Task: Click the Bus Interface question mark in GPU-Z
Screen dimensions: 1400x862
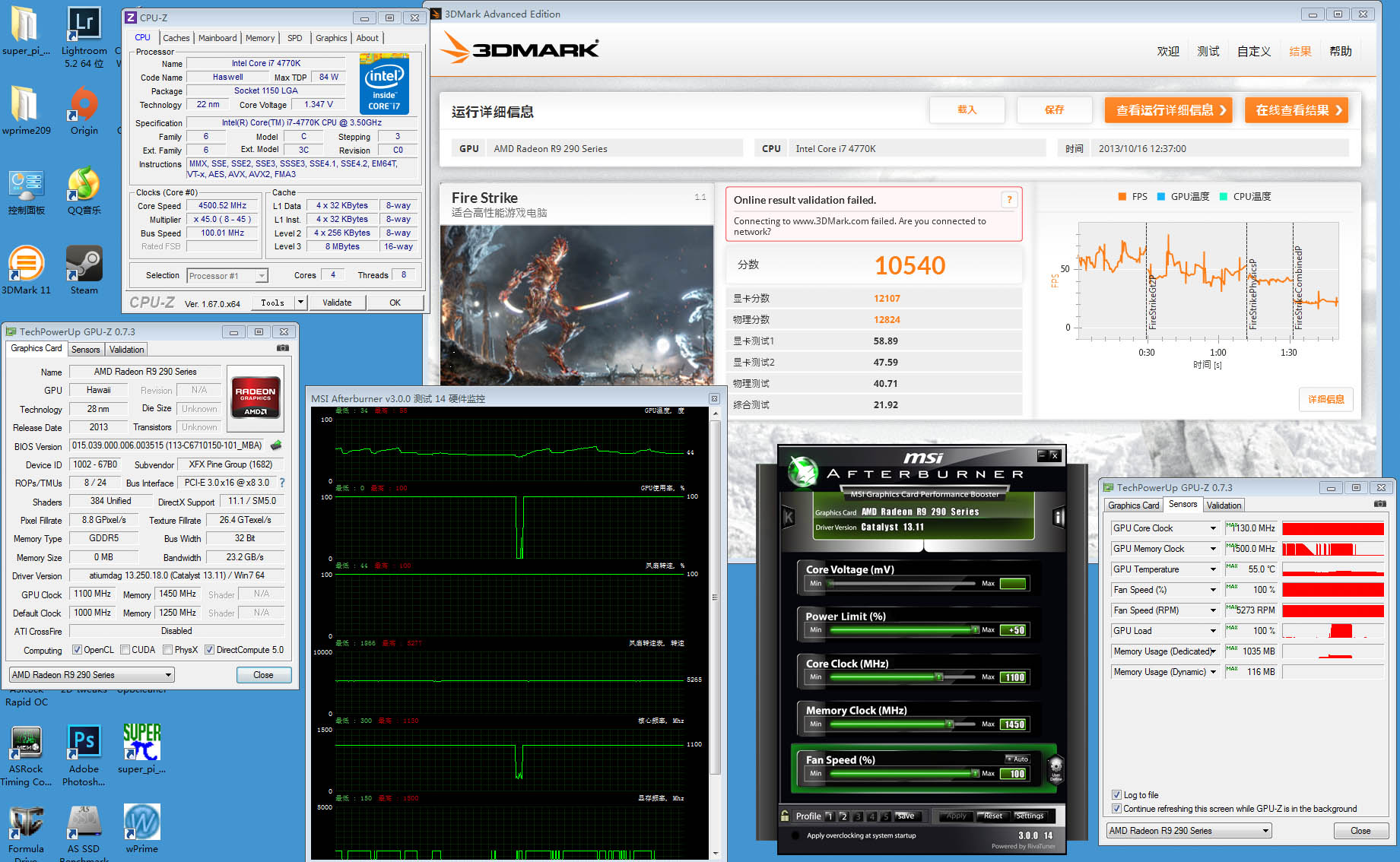Action: click(282, 483)
